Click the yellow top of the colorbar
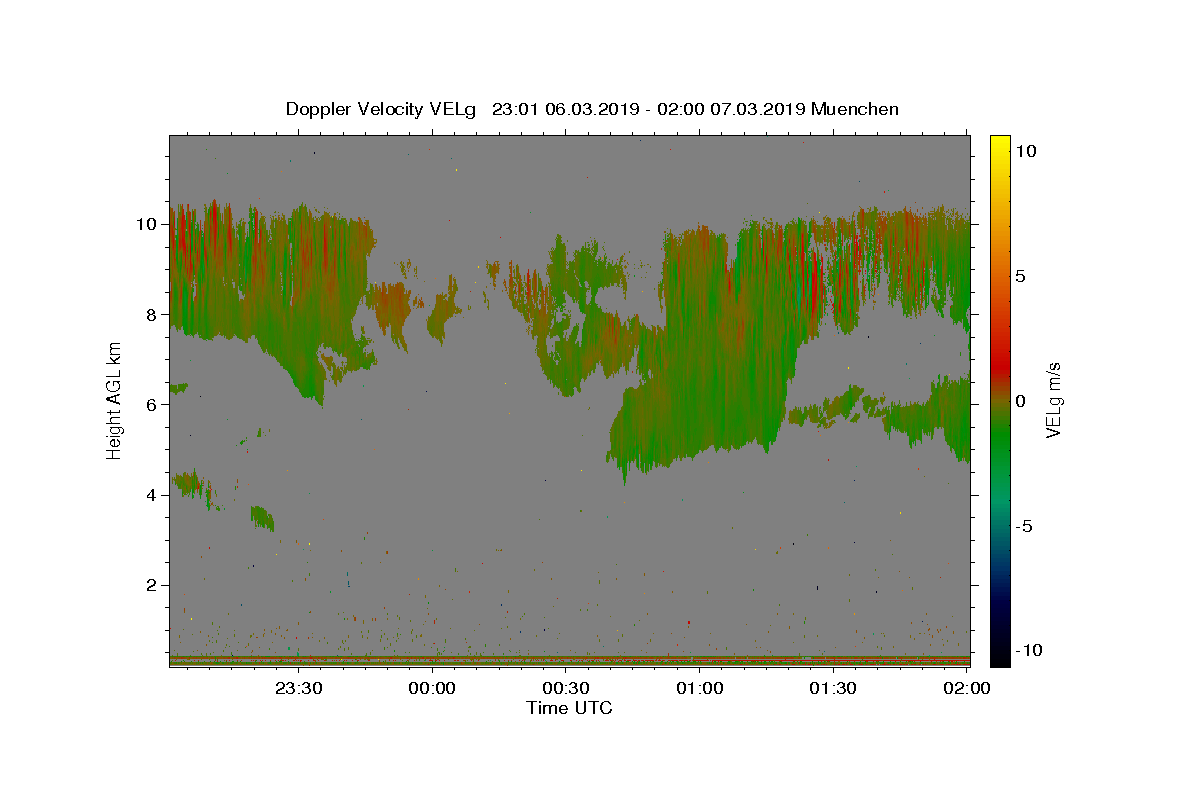The height and width of the screenshot is (800, 1200). pos(999,145)
